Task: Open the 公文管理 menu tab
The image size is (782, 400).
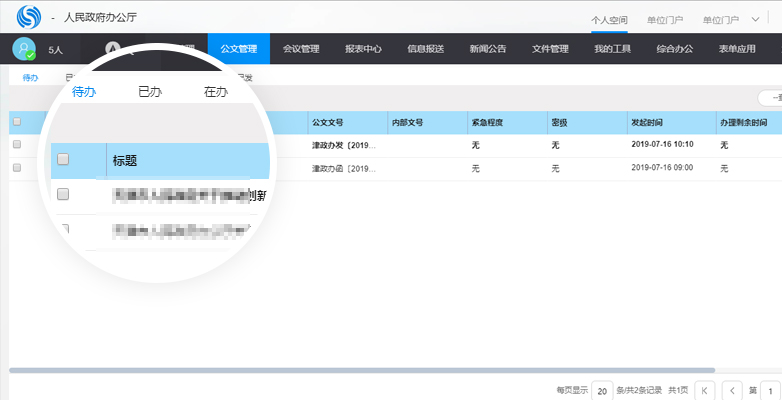Action: pyautogui.click(x=238, y=49)
